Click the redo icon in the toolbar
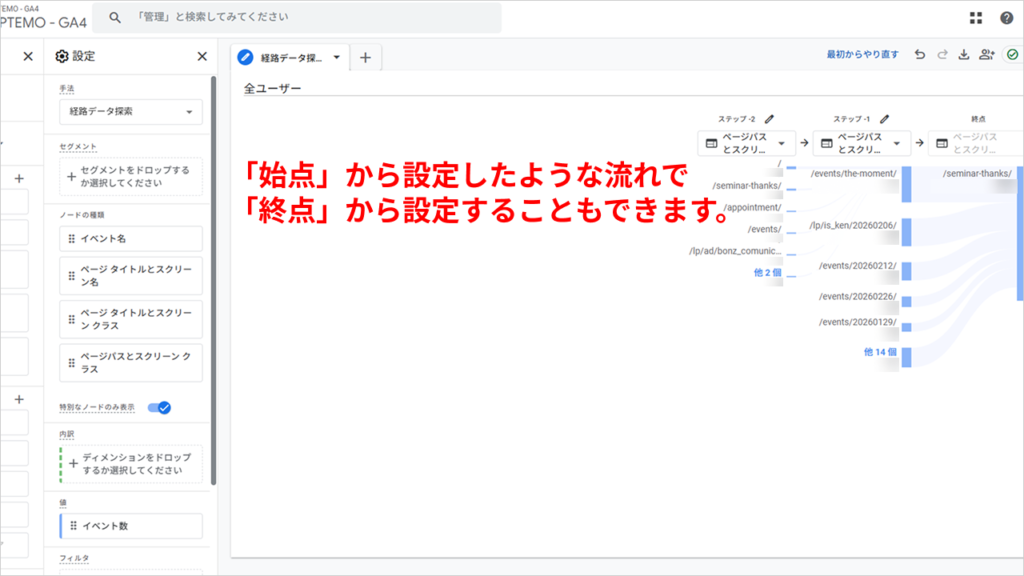Image resolution: width=1024 pixels, height=576 pixels. [945, 56]
